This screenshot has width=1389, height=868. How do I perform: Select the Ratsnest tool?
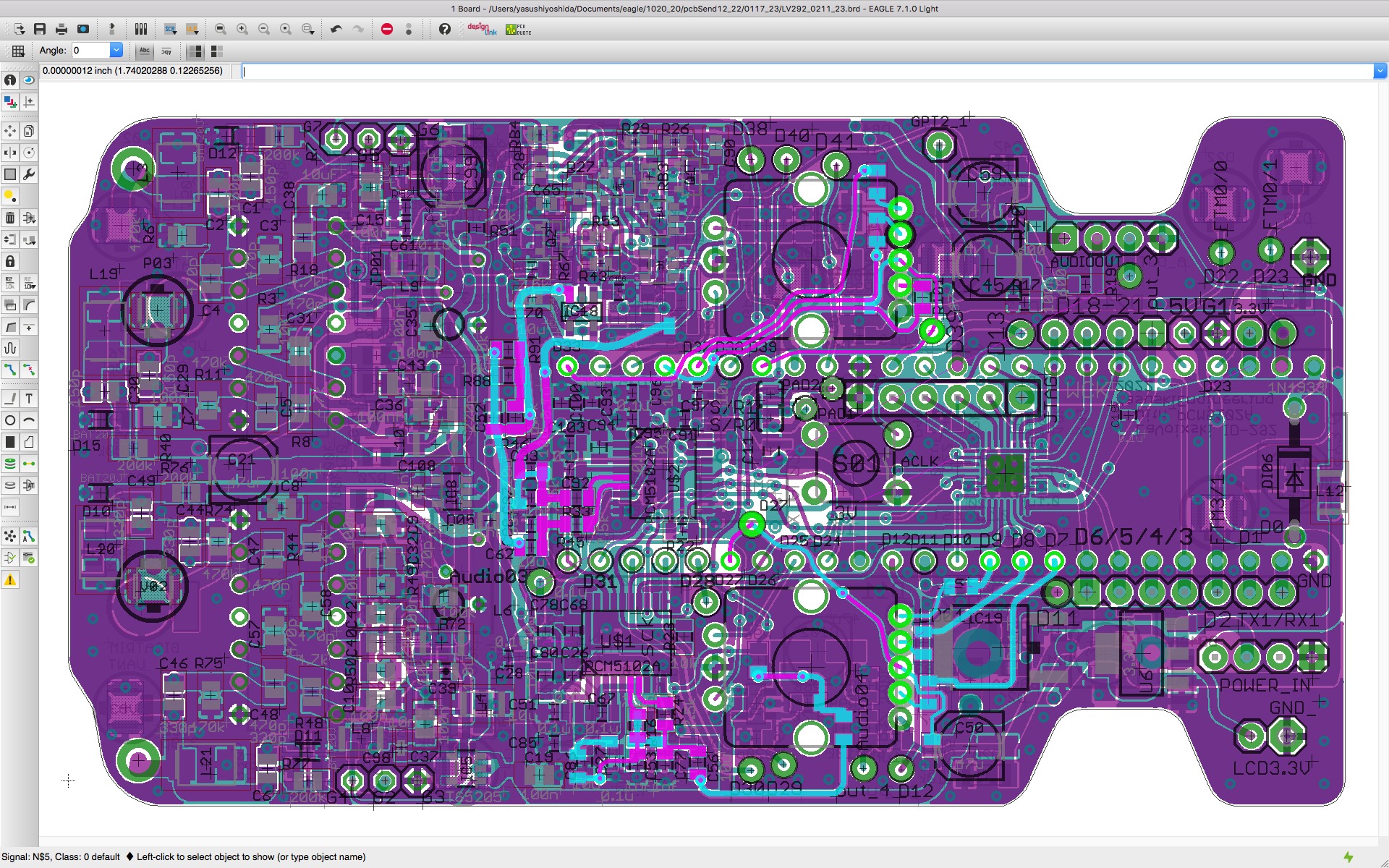(10, 536)
